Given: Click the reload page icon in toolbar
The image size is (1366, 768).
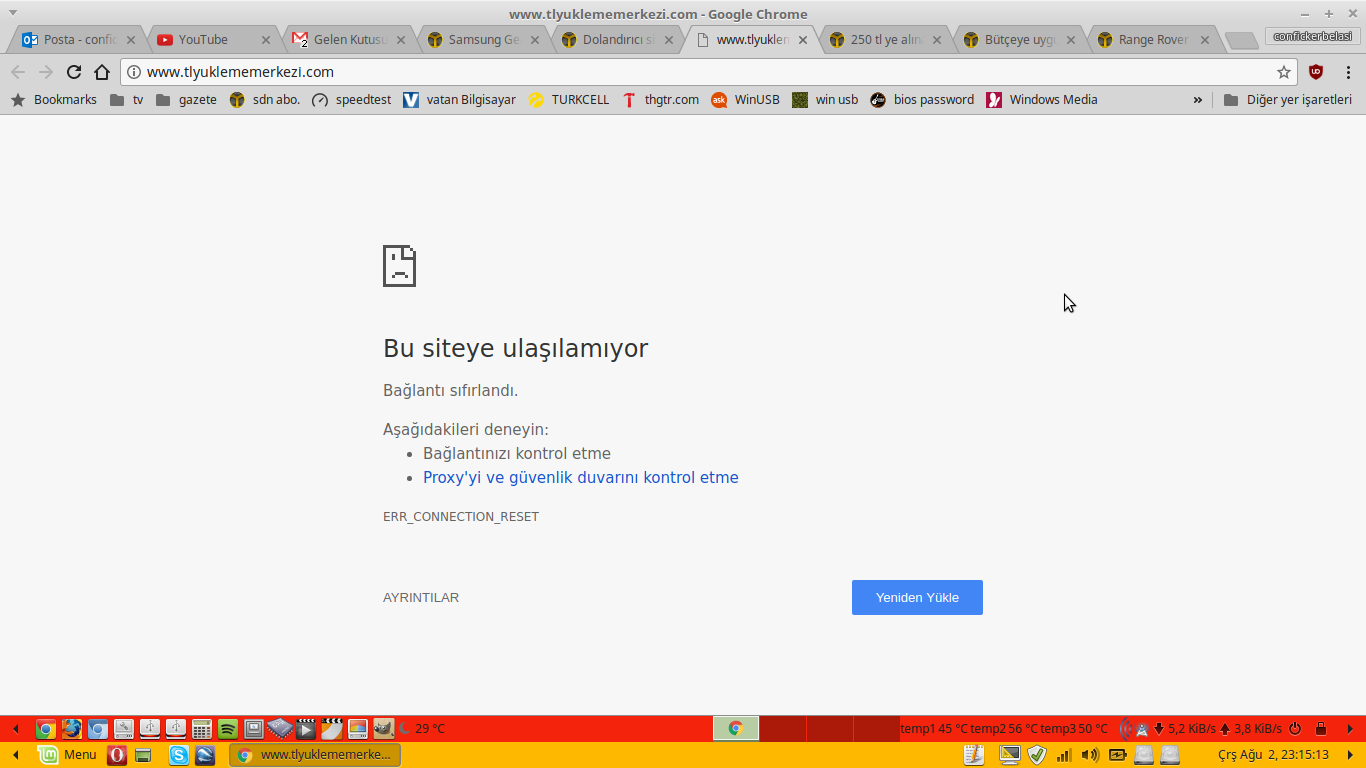Looking at the screenshot, I should click(x=73, y=72).
